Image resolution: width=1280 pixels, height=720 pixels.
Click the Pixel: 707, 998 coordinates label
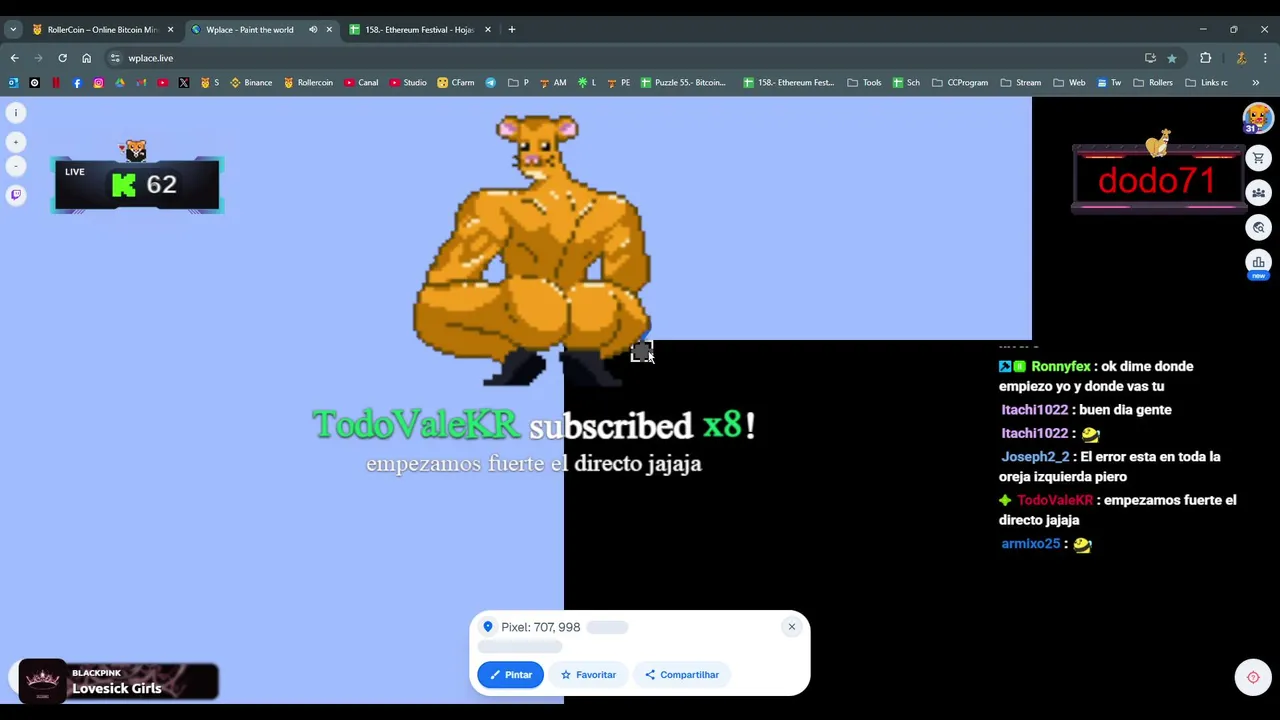click(x=540, y=627)
